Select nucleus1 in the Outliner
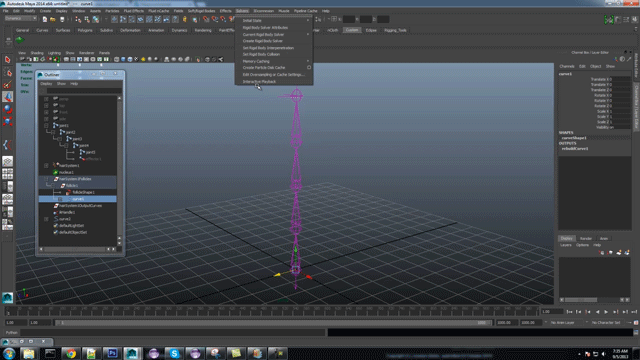Image resolution: width=640 pixels, height=360 pixels. [x=66, y=172]
